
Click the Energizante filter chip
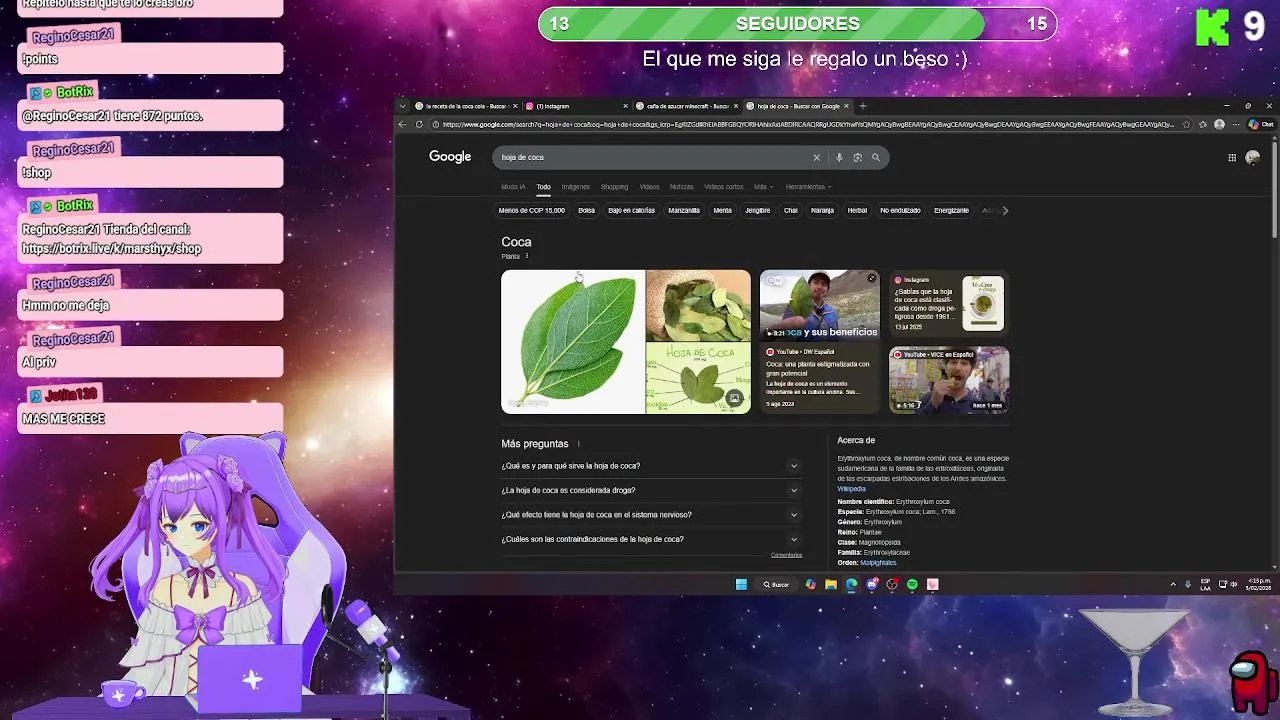951,210
